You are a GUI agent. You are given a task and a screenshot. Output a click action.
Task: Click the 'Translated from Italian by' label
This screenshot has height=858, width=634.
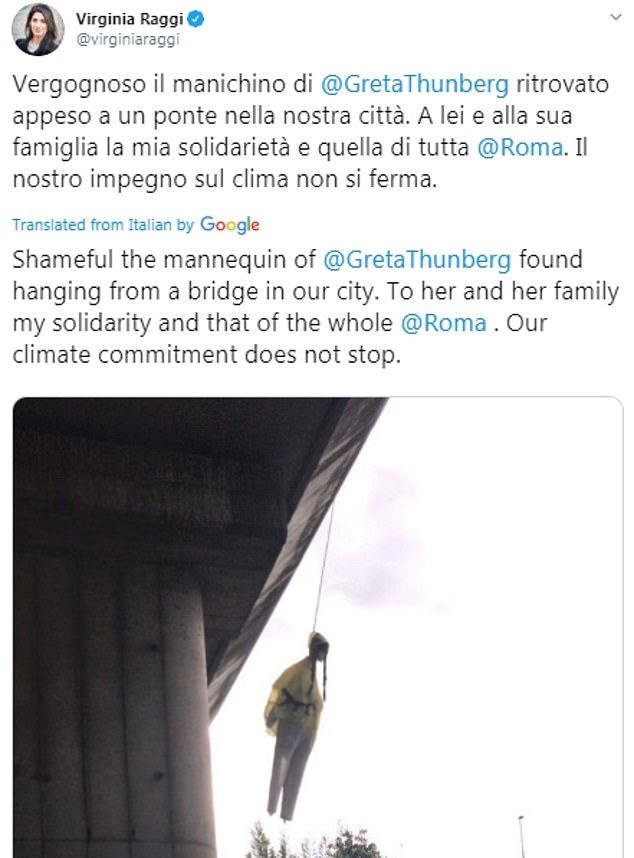tap(104, 225)
